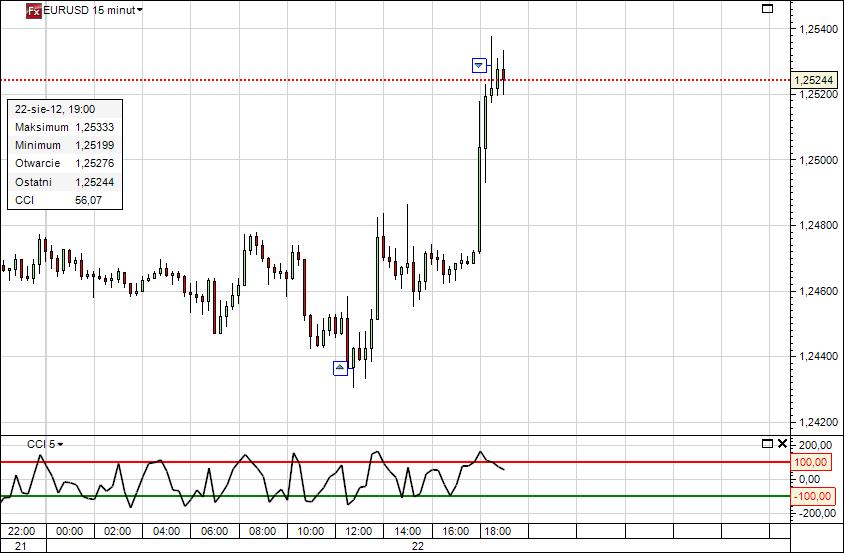Click the 12:00 time axis label
Screen dimensions: 844x553
(x=358, y=531)
